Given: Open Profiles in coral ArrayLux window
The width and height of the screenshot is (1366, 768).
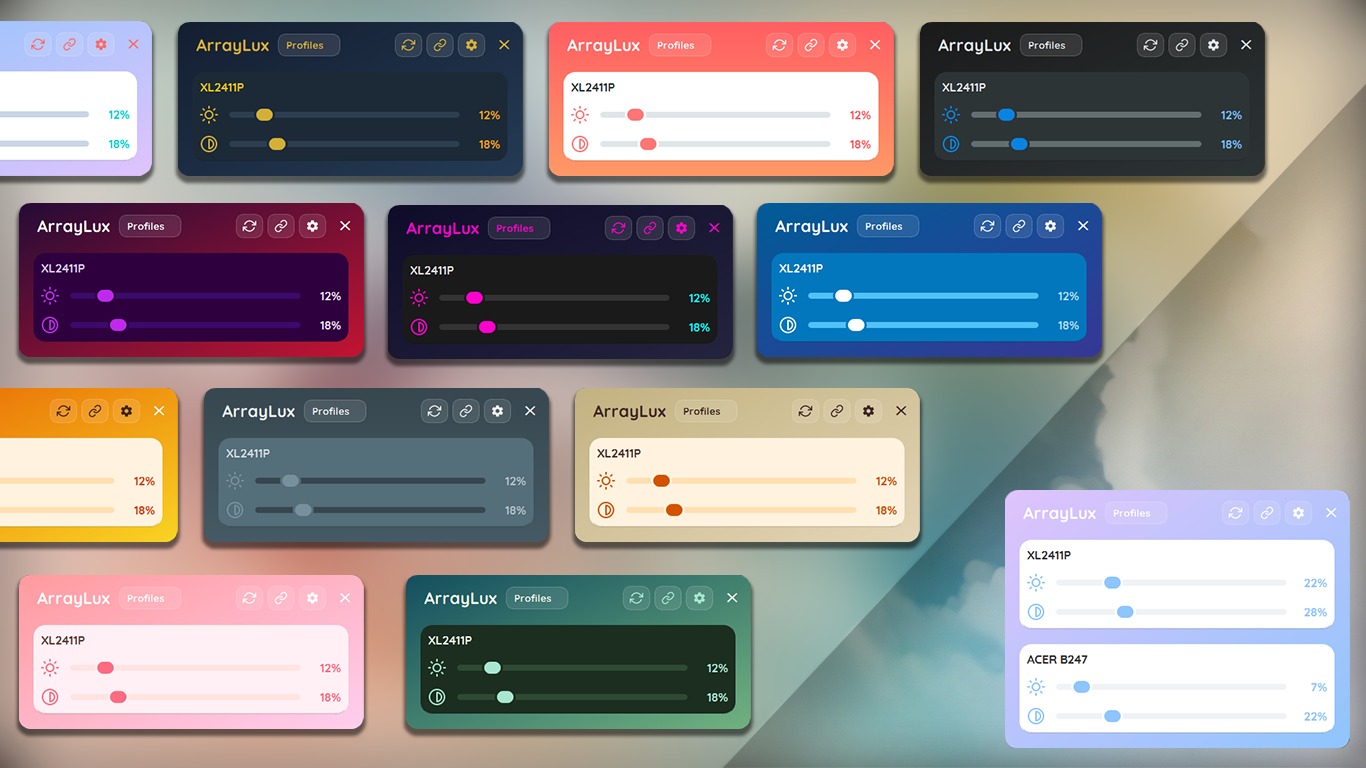Looking at the screenshot, I should pyautogui.click(x=680, y=45).
